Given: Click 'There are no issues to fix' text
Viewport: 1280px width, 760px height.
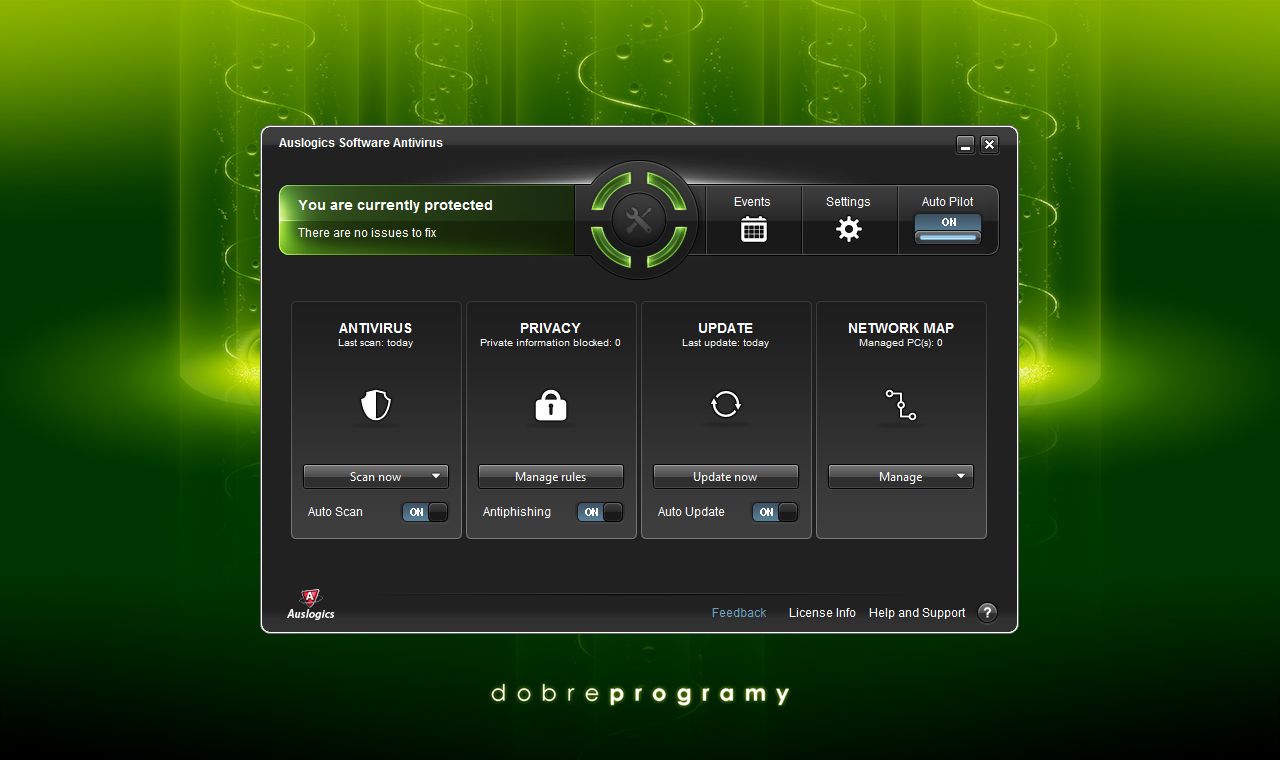Looking at the screenshot, I should (x=367, y=233).
